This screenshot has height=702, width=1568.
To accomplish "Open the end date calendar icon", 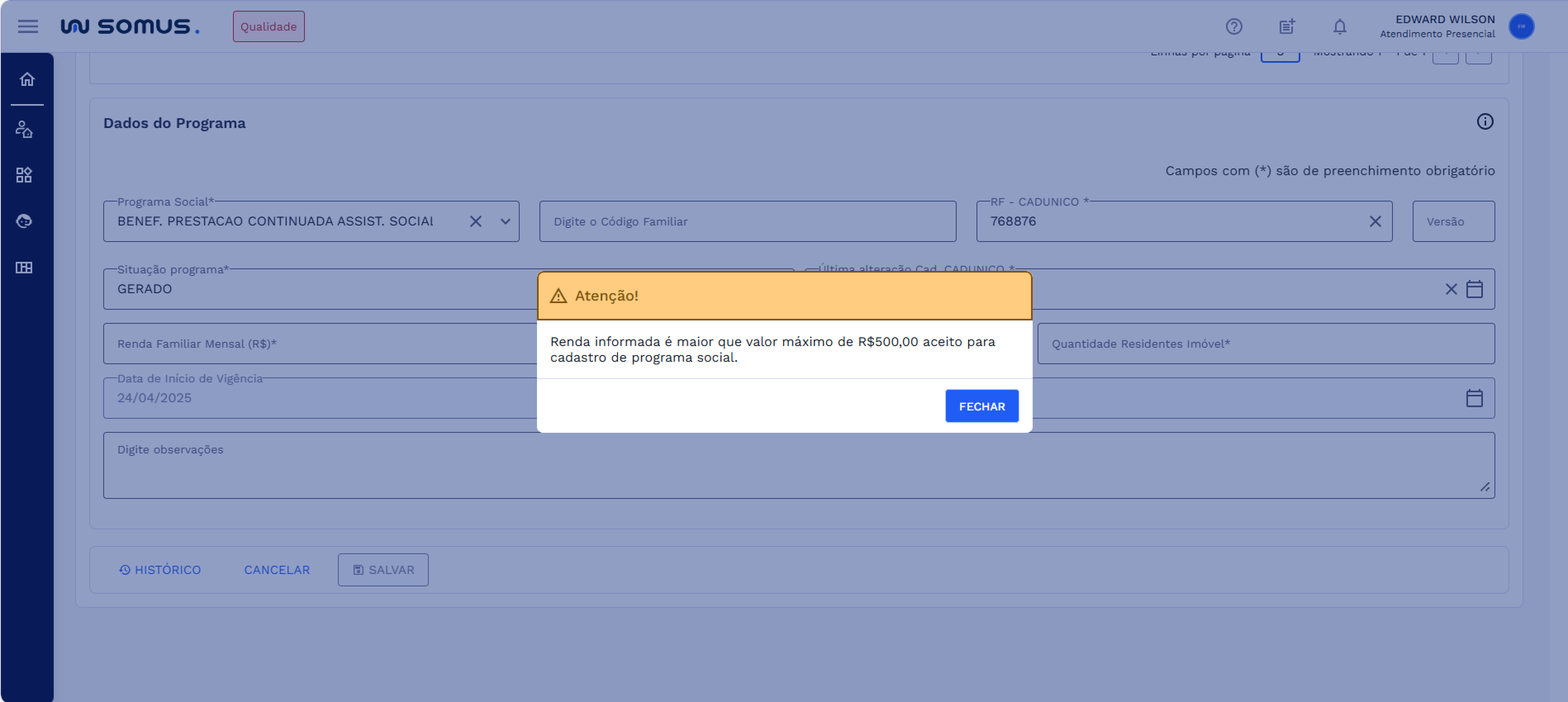I will click(1474, 398).
